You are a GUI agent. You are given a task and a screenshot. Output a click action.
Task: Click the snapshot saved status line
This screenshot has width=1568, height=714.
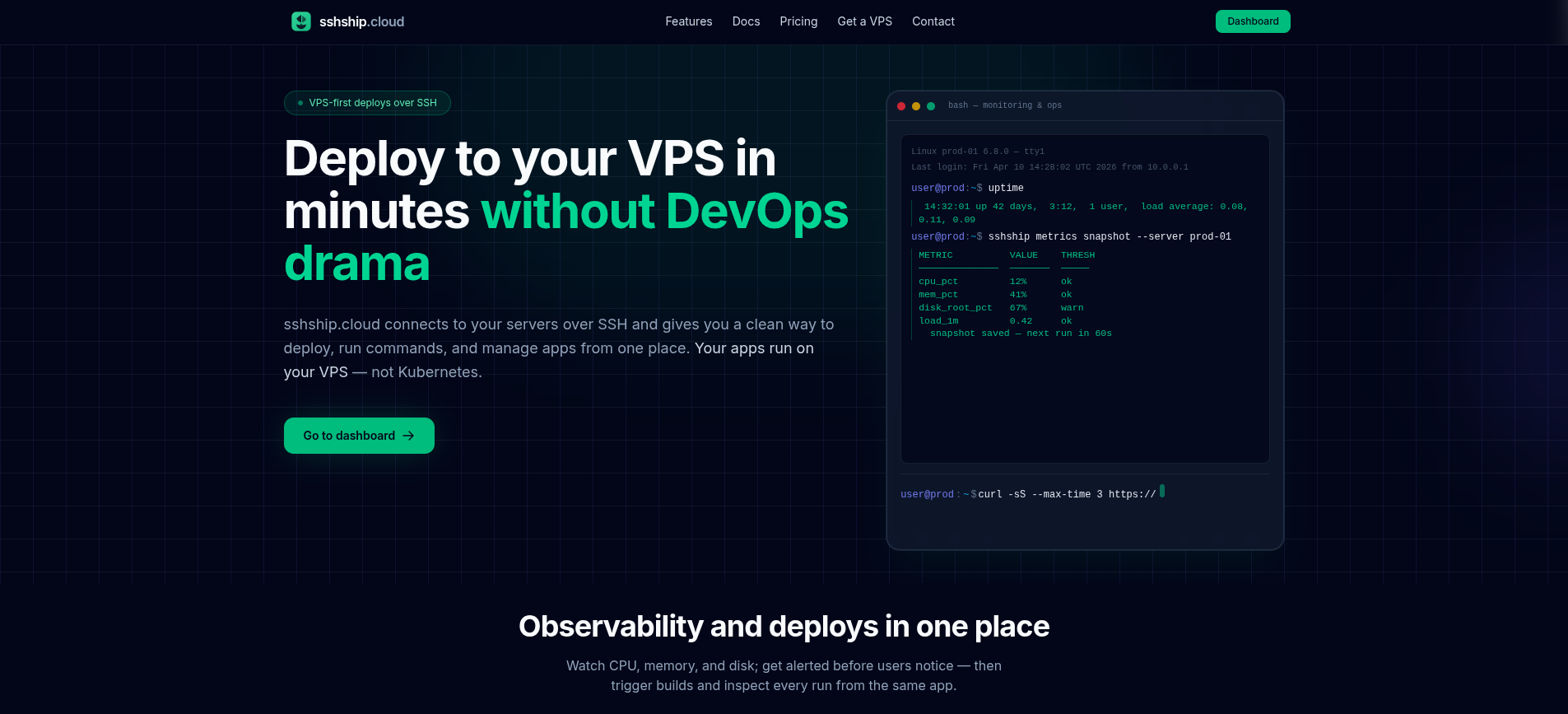click(1021, 334)
